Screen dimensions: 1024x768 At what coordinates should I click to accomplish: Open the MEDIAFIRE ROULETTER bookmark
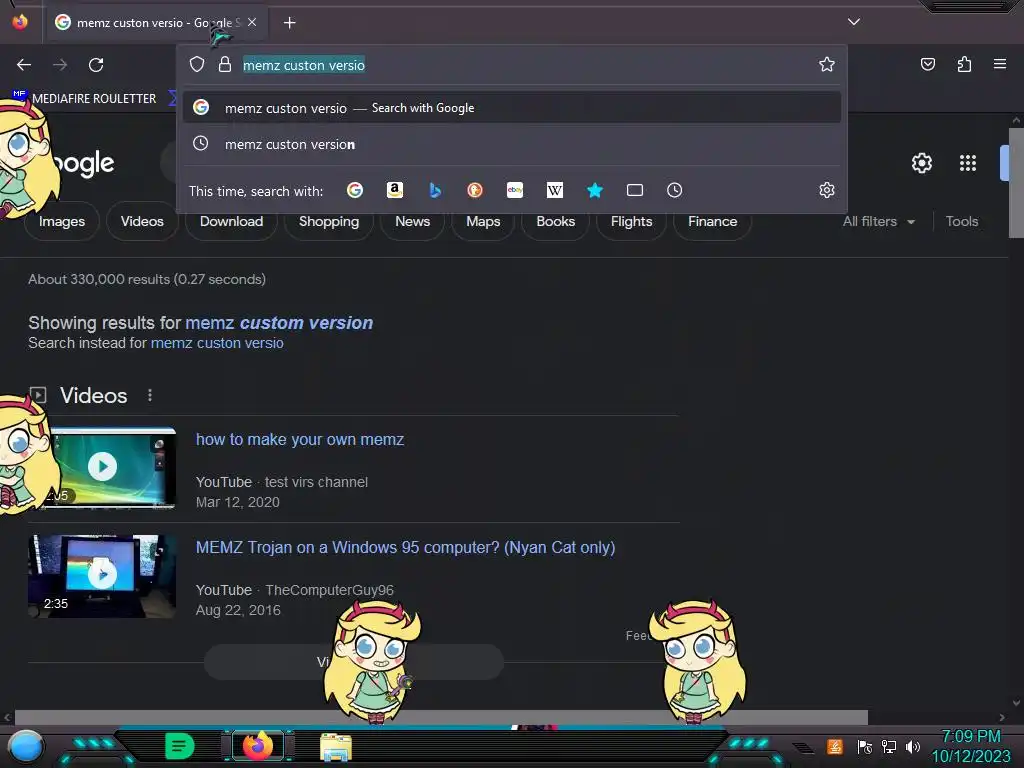(85, 98)
